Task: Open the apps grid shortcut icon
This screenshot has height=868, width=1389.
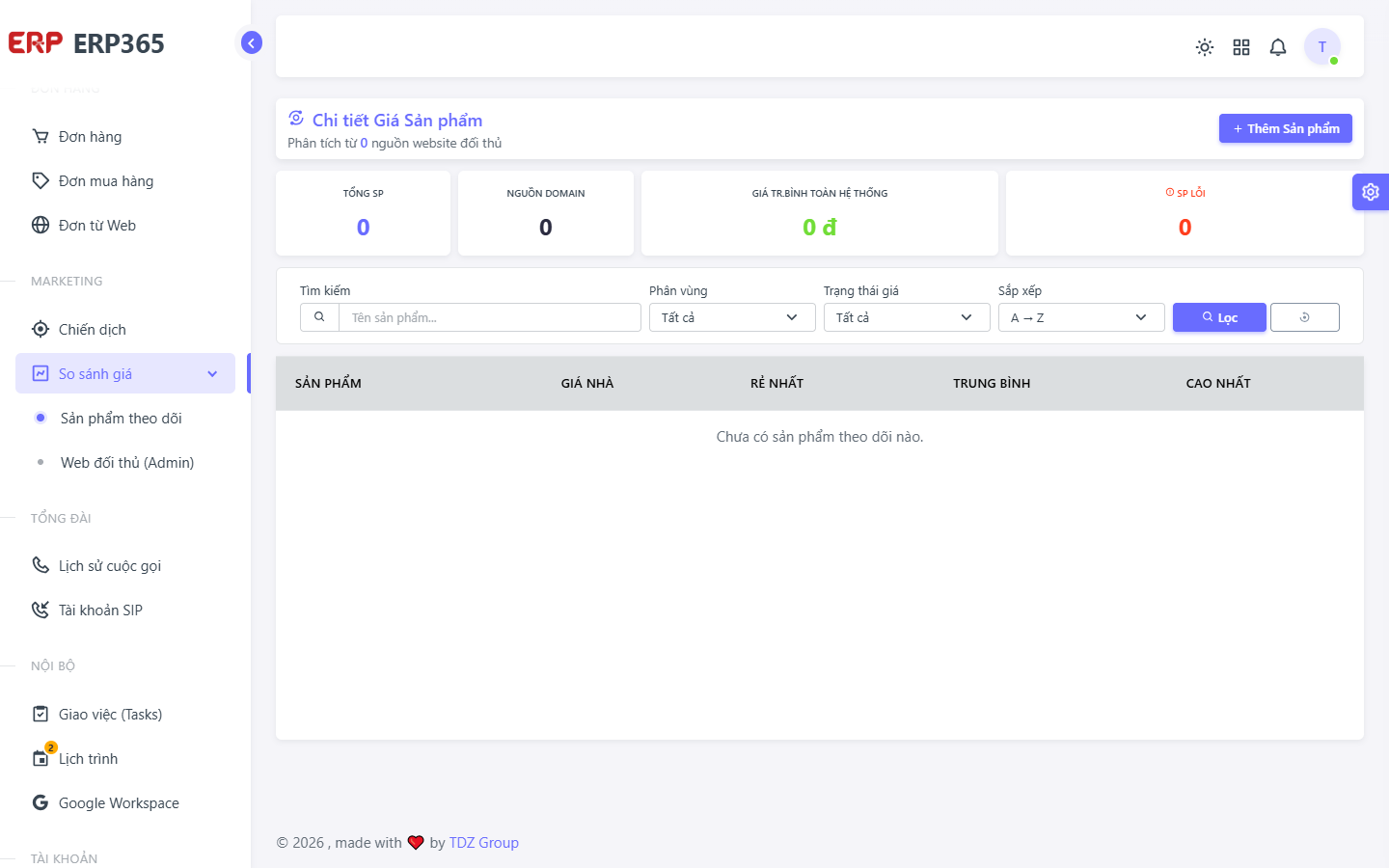Action: (1241, 47)
